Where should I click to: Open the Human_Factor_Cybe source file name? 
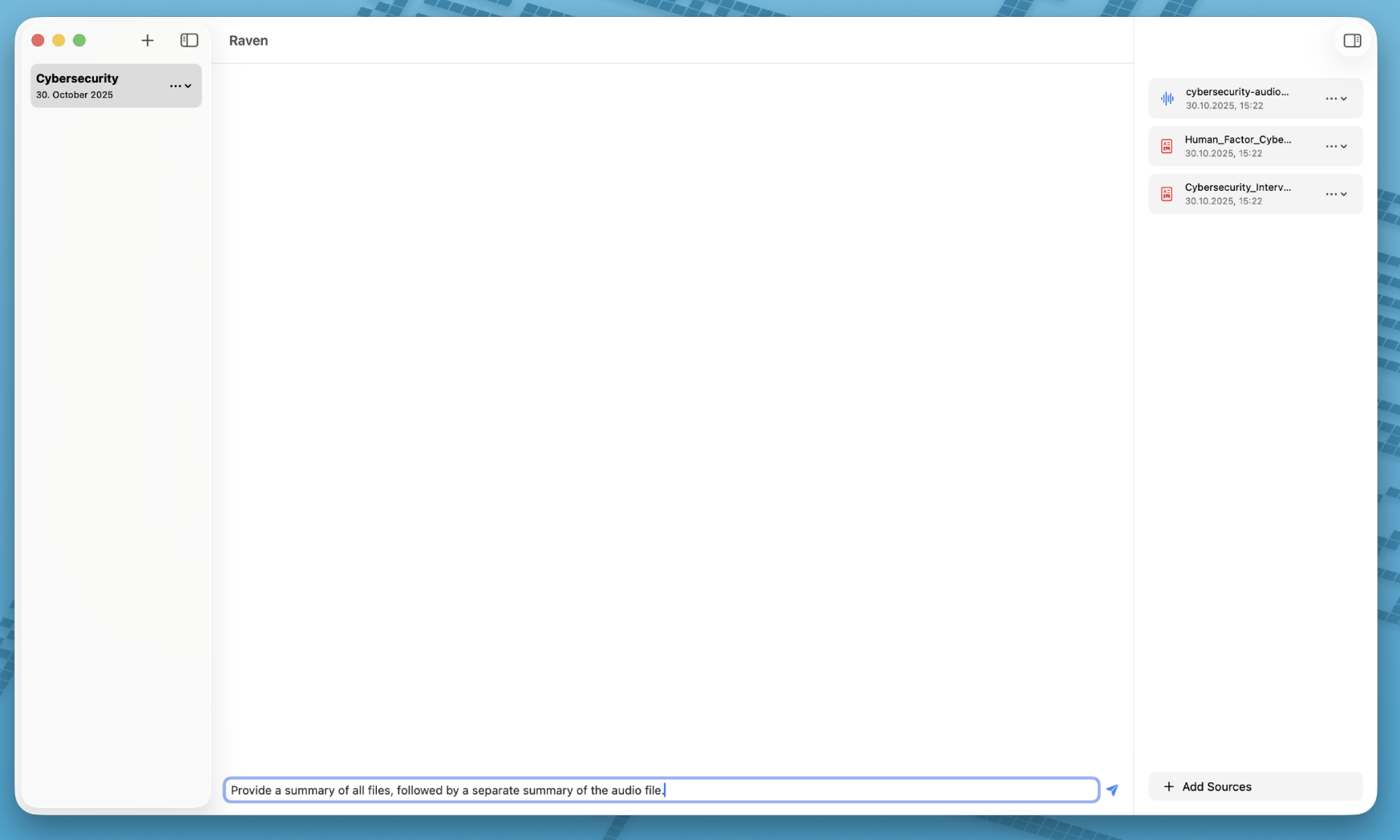click(1237, 140)
